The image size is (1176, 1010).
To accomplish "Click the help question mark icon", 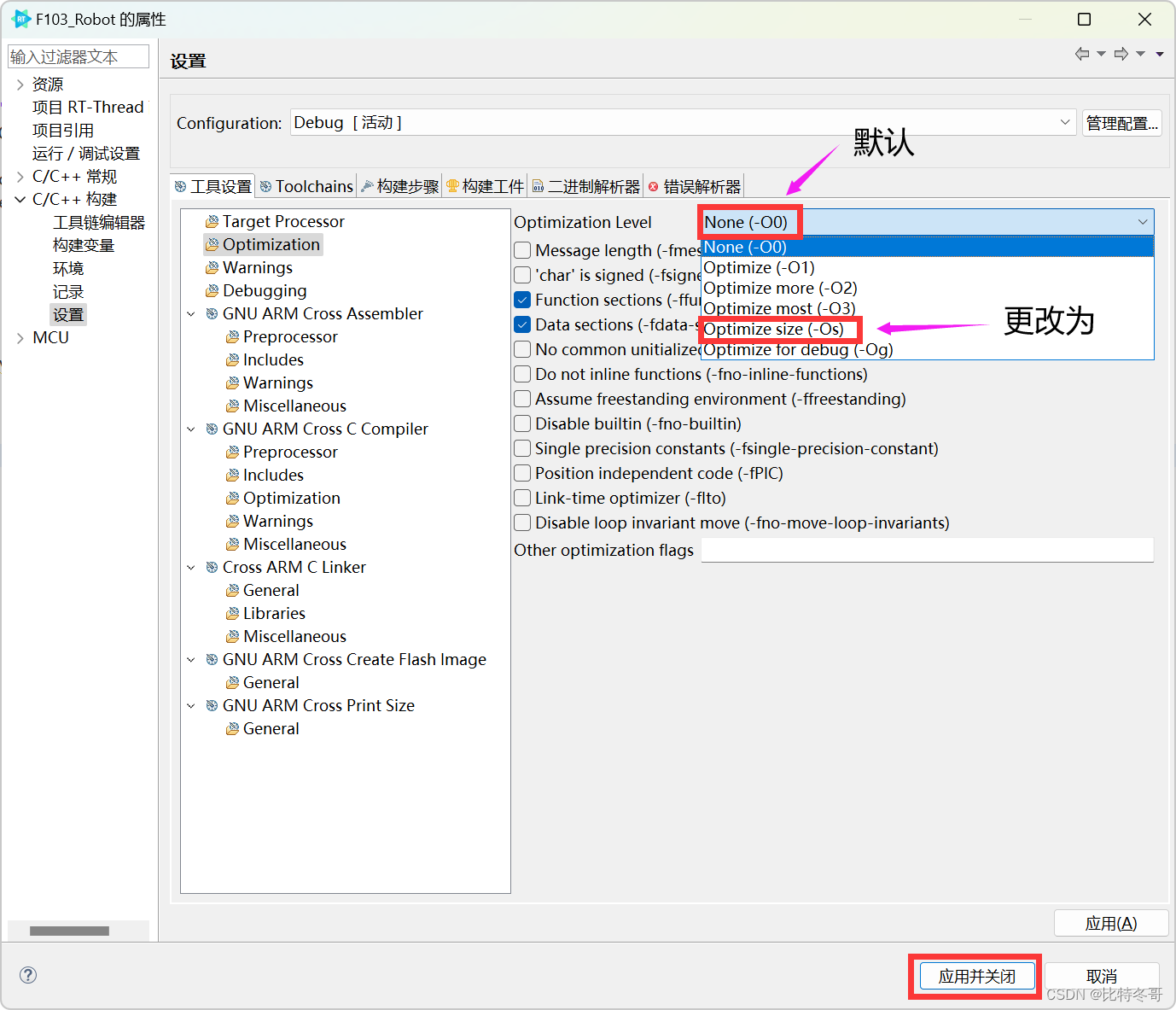I will [28, 974].
